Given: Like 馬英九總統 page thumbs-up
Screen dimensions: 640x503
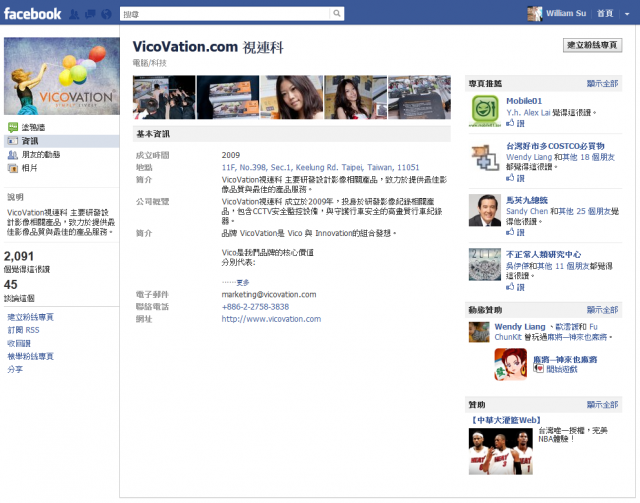Looking at the screenshot, I should pos(515,232).
